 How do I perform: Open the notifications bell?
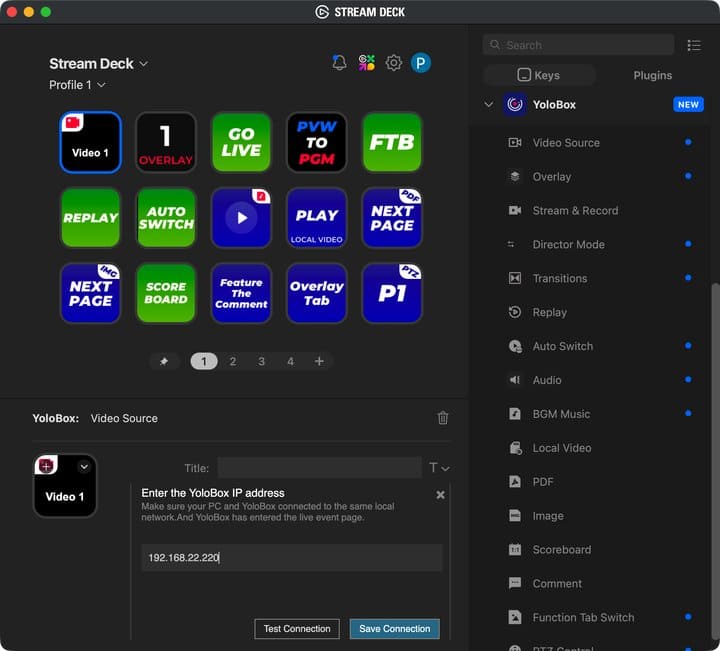(339, 62)
